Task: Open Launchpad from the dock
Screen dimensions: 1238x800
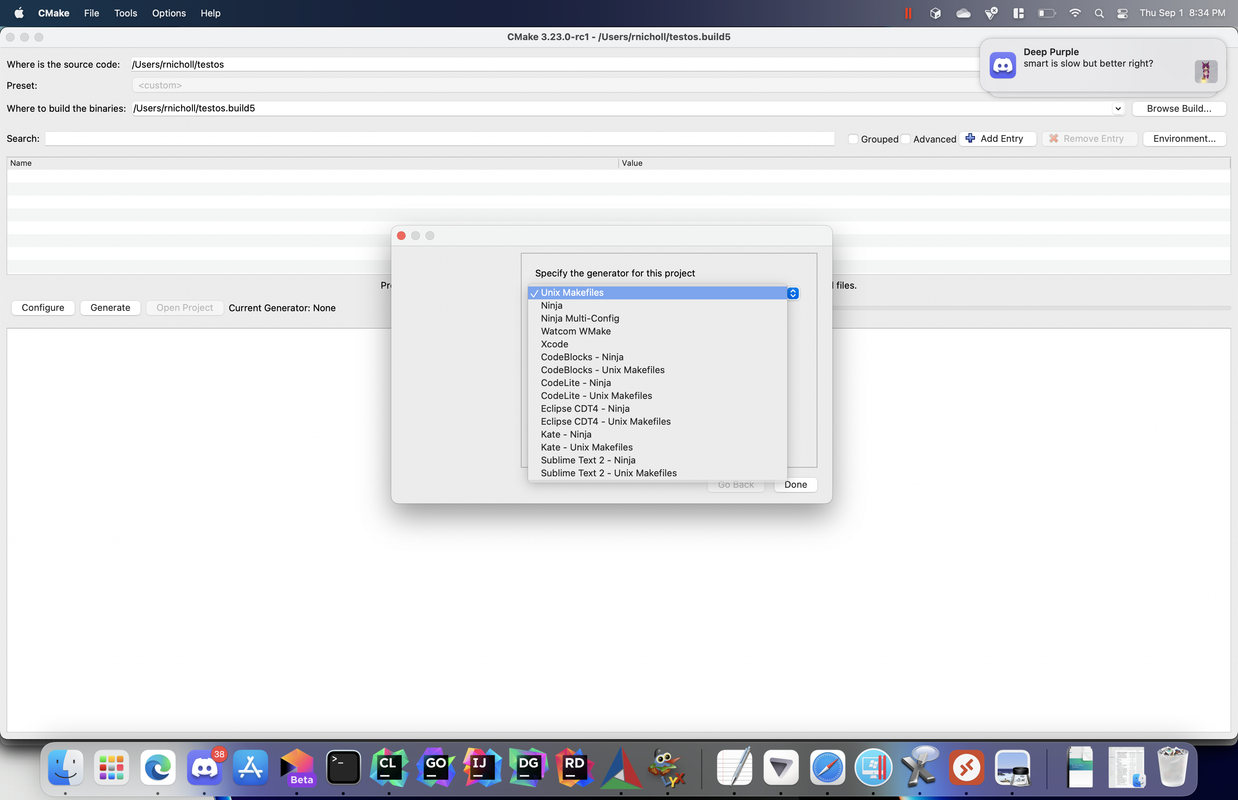Action: coord(111,768)
